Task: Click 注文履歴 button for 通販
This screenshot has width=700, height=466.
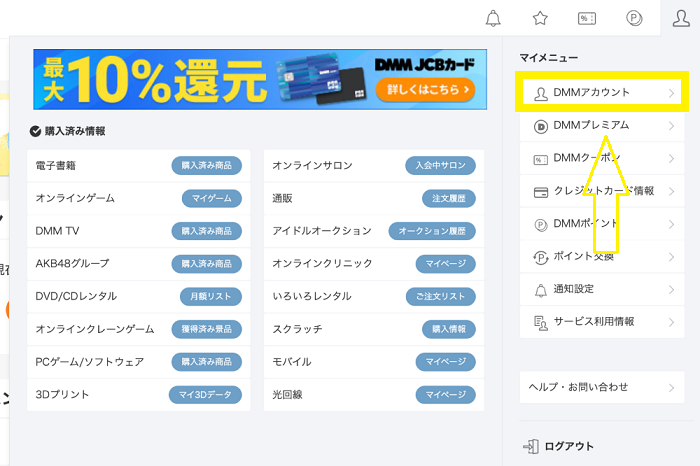Action: click(x=449, y=198)
